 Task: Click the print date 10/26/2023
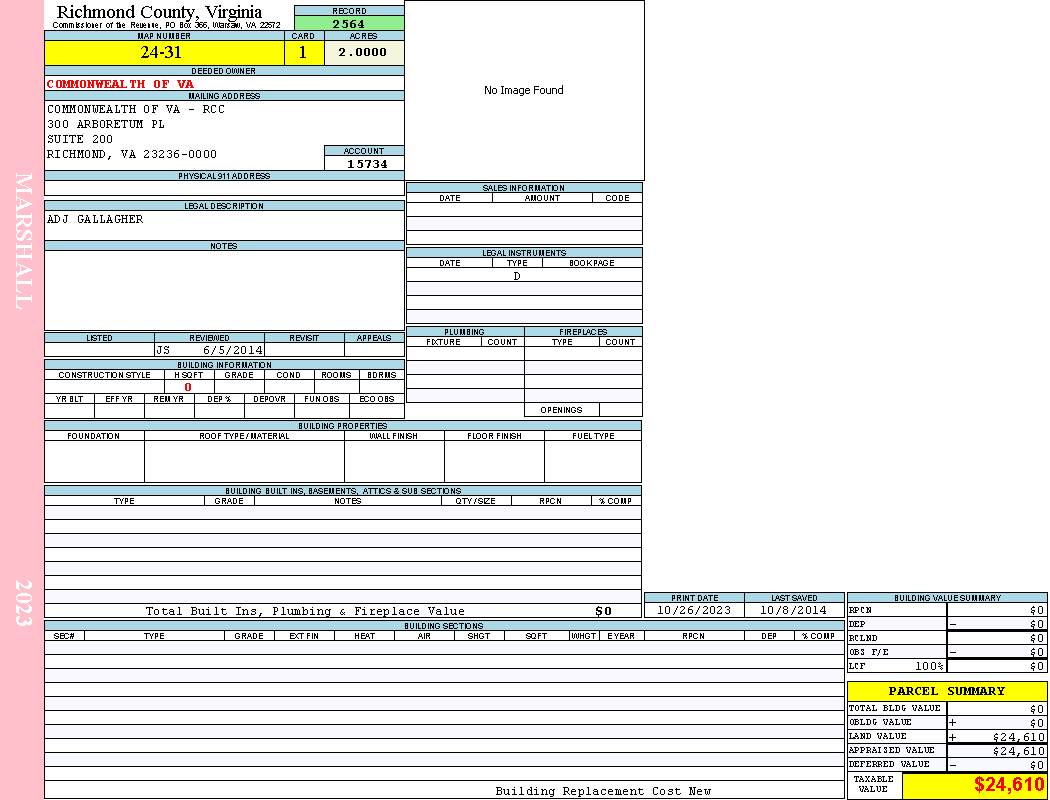(694, 610)
